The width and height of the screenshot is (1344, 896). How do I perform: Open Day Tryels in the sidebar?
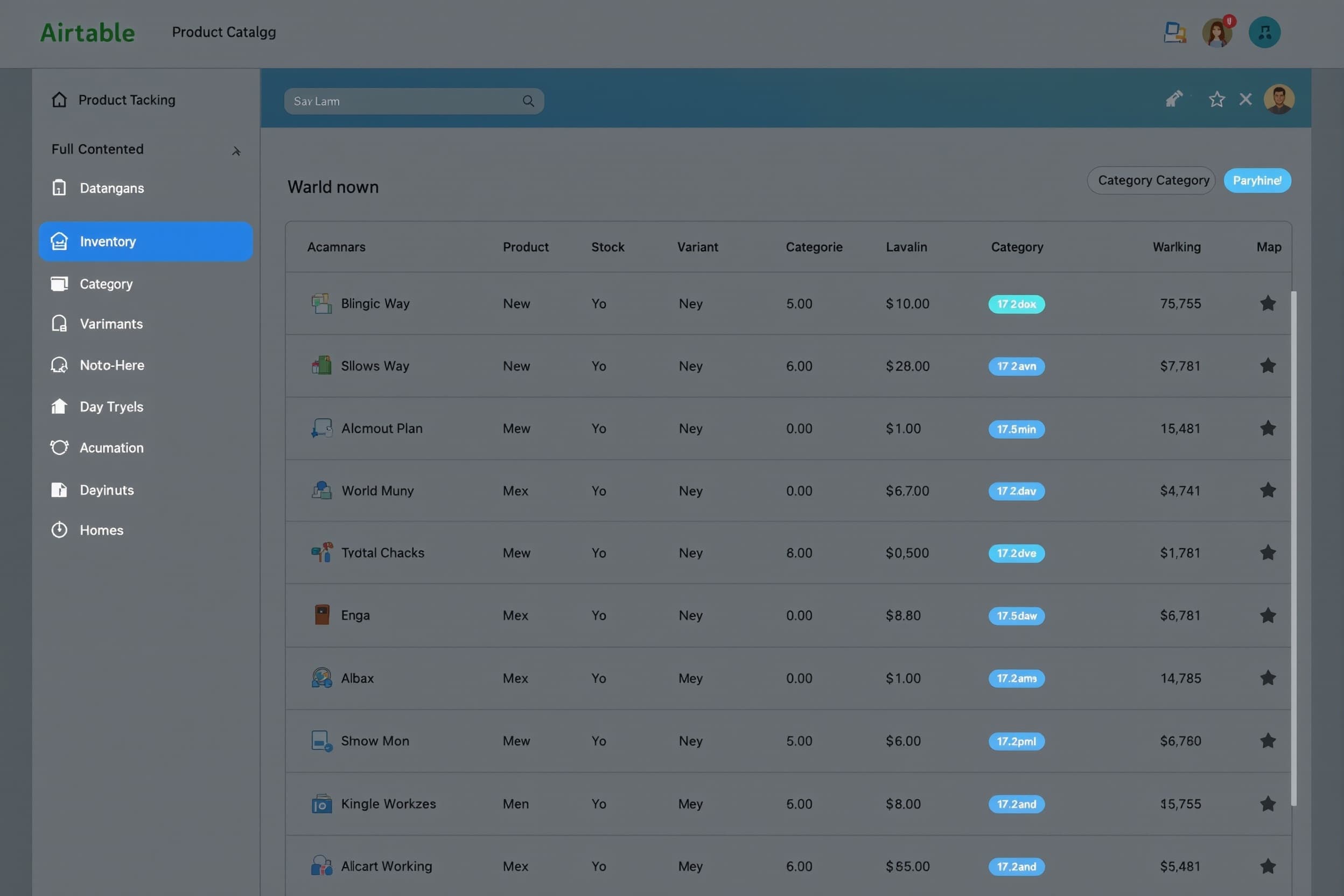[97, 407]
